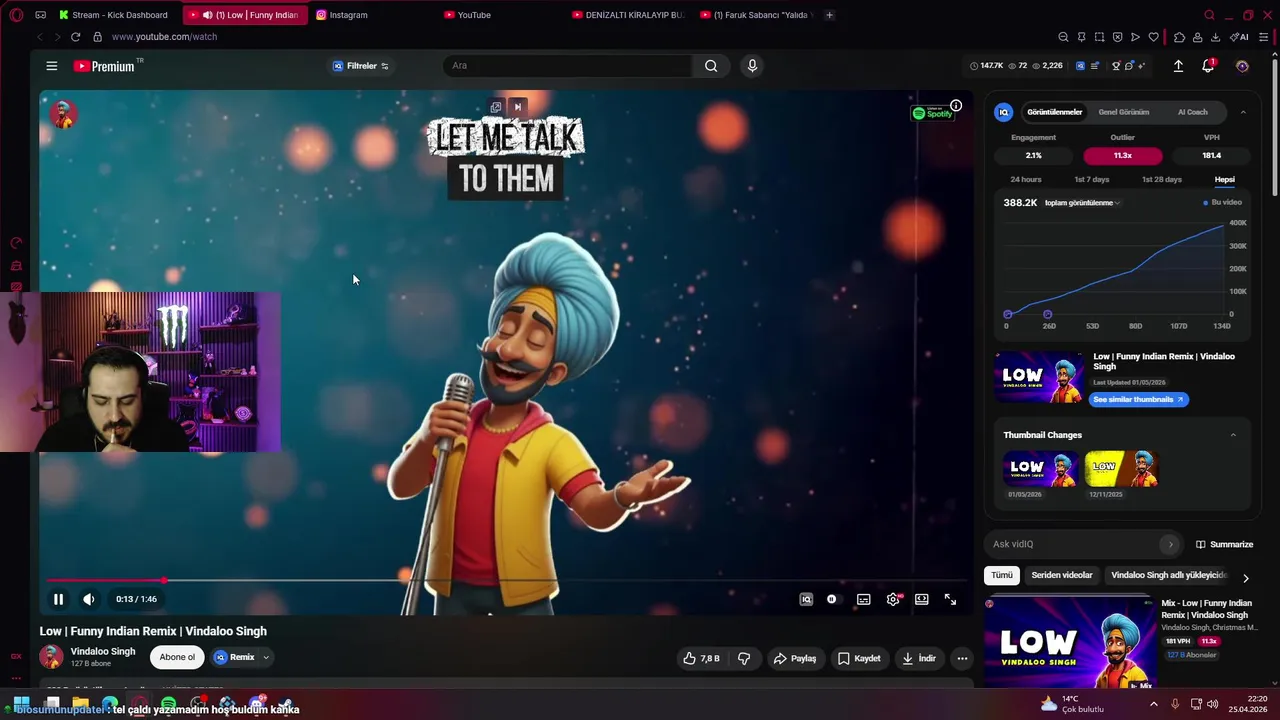Viewport: 1280px width, 720px height.
Task: Save video with Kaydet button
Action: pos(859,658)
